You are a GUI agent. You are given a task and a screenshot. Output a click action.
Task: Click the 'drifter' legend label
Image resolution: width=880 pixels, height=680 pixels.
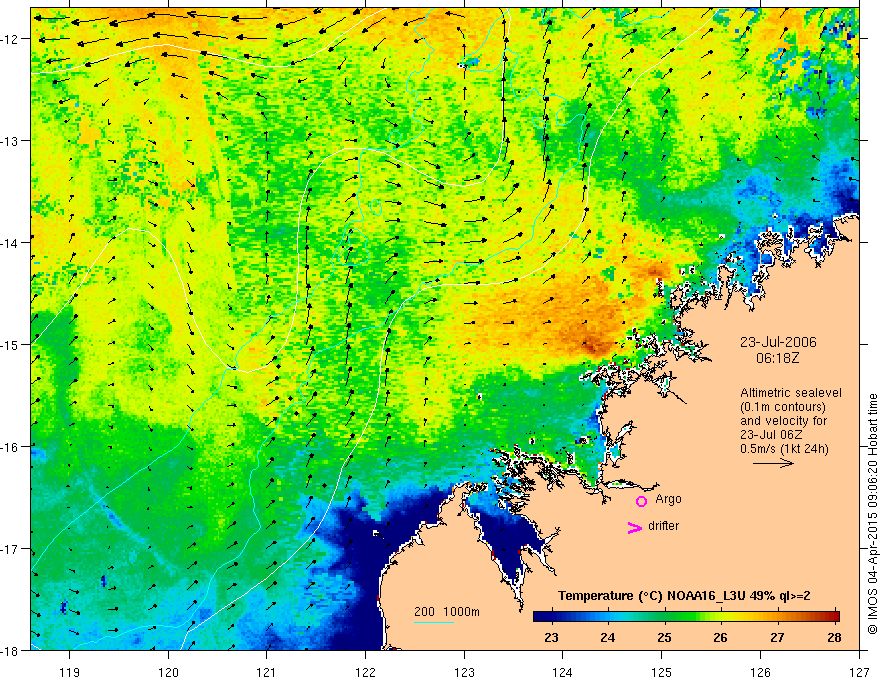point(663,526)
